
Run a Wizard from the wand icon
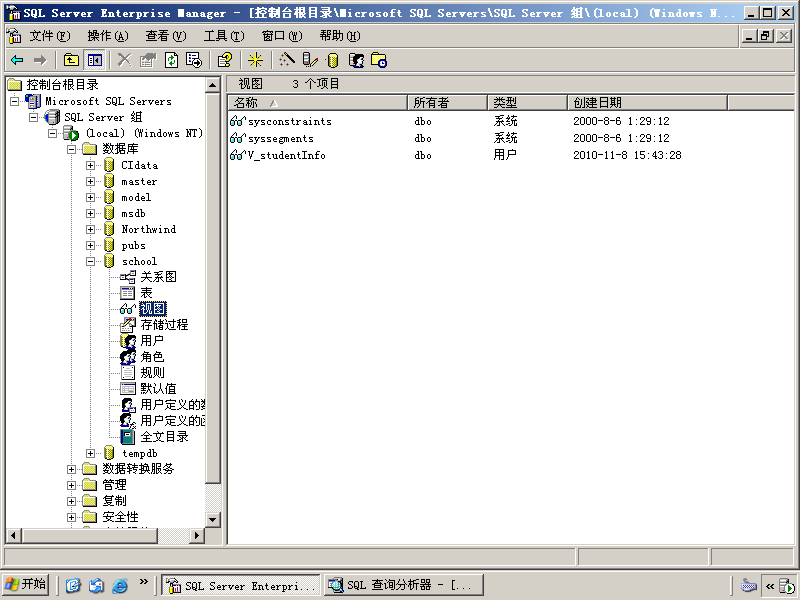pyautogui.click(x=287, y=60)
